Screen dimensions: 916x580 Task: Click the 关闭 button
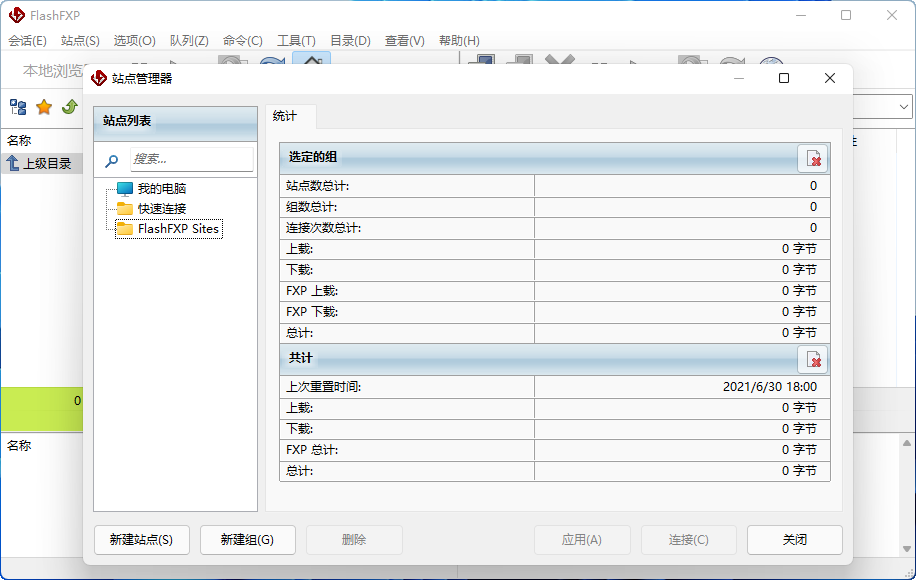pyautogui.click(x=794, y=540)
